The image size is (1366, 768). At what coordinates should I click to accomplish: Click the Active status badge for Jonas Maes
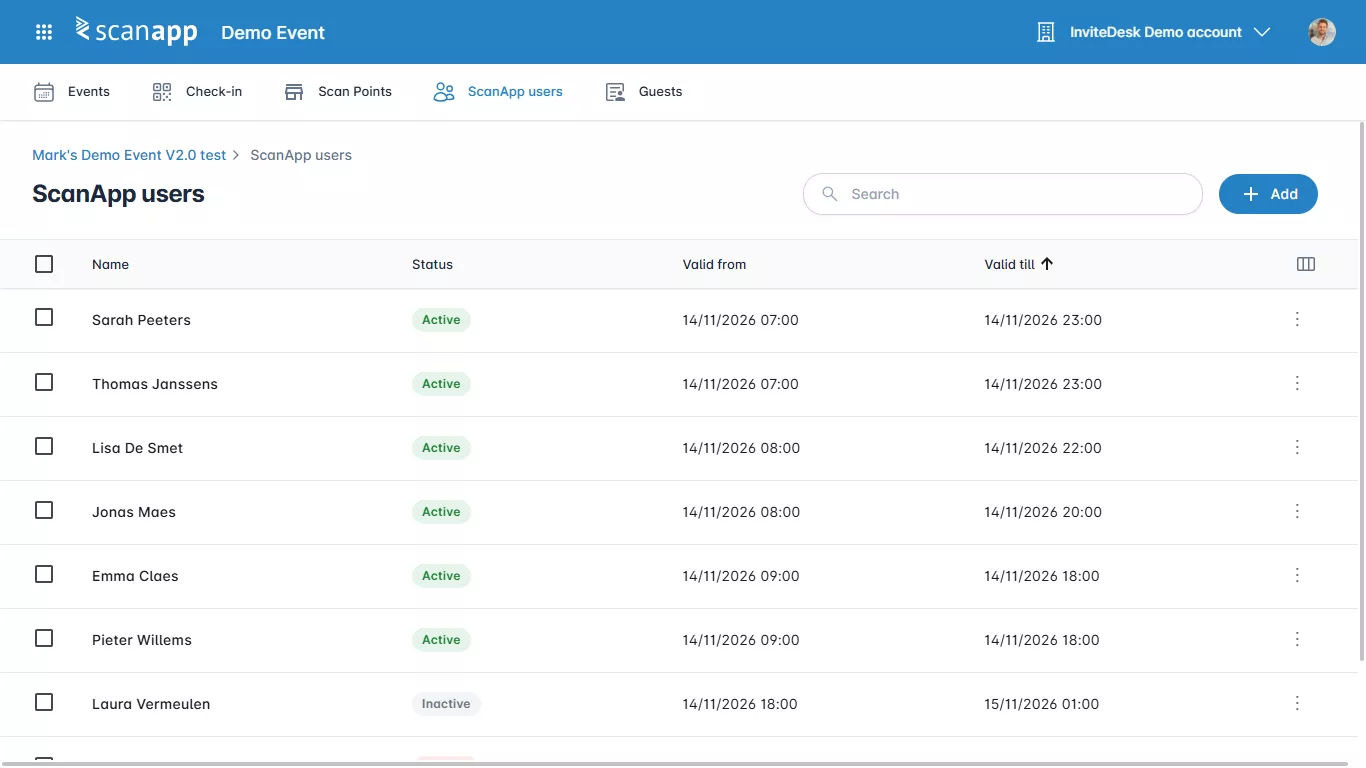click(x=441, y=512)
